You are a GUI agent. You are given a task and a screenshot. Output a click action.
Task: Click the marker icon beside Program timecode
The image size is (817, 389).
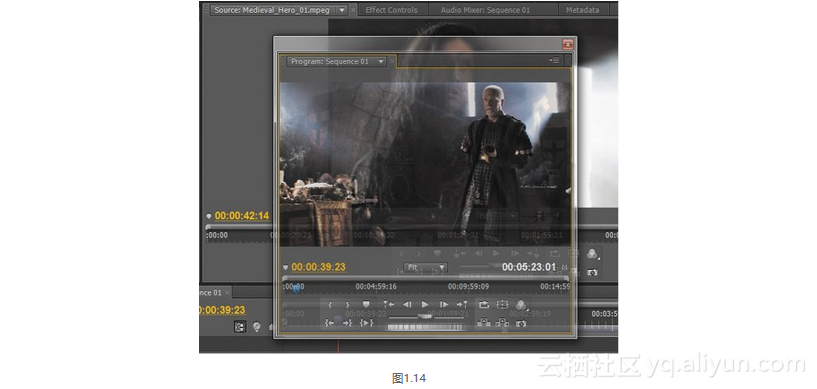(x=285, y=268)
